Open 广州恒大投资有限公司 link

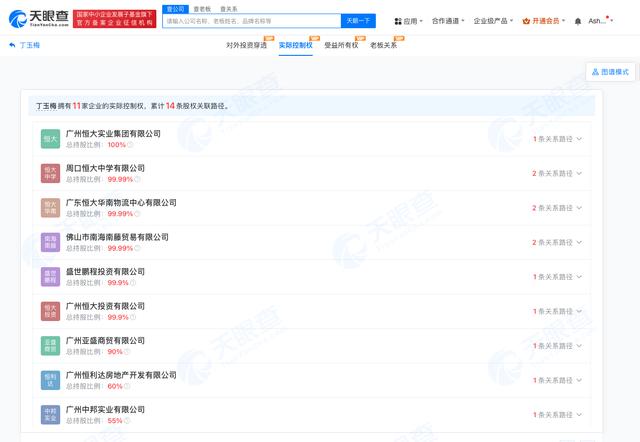point(105,306)
